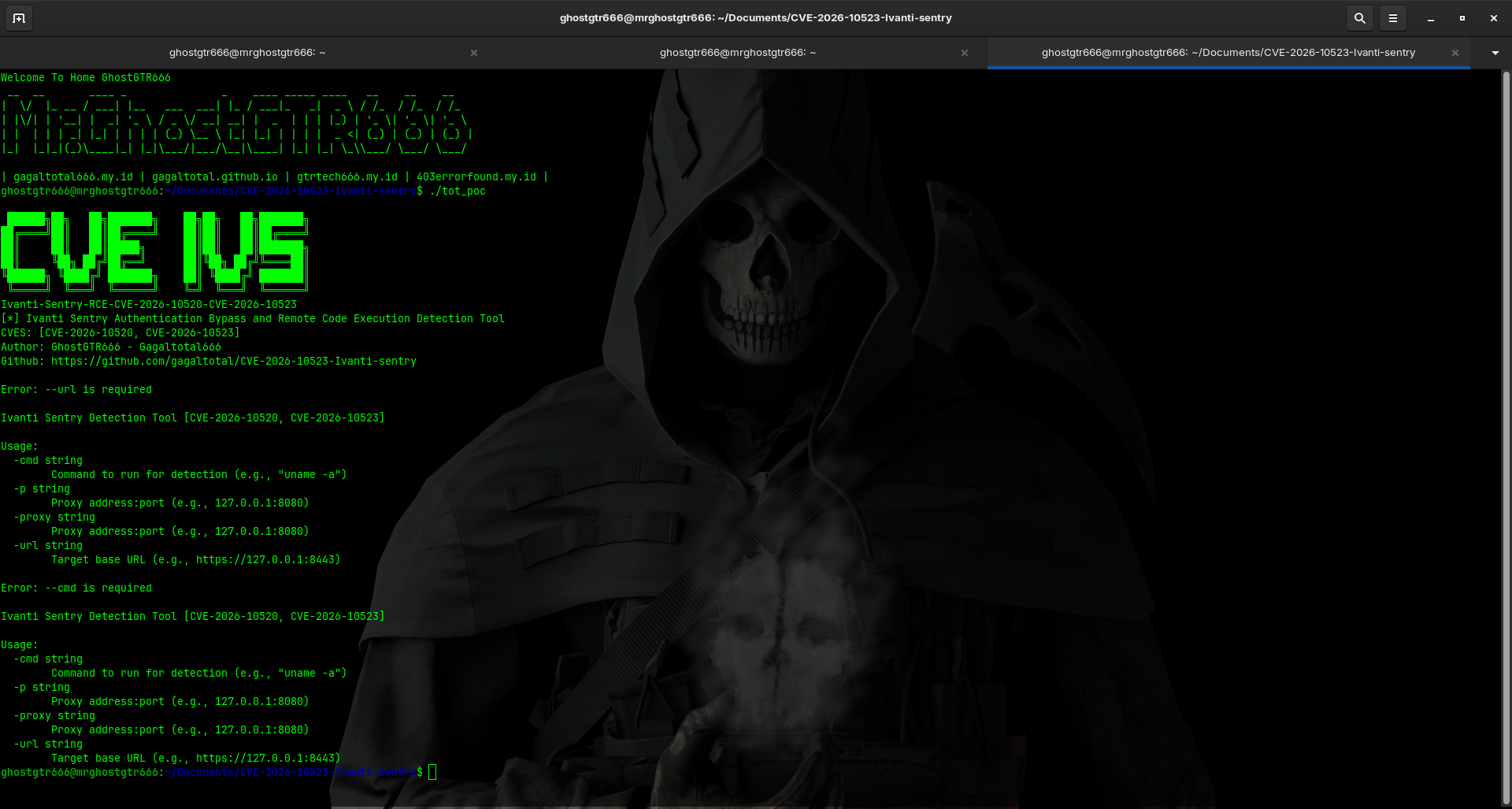Click gtrtech666.my.id in the banner
1512x809 pixels.
tap(347, 177)
